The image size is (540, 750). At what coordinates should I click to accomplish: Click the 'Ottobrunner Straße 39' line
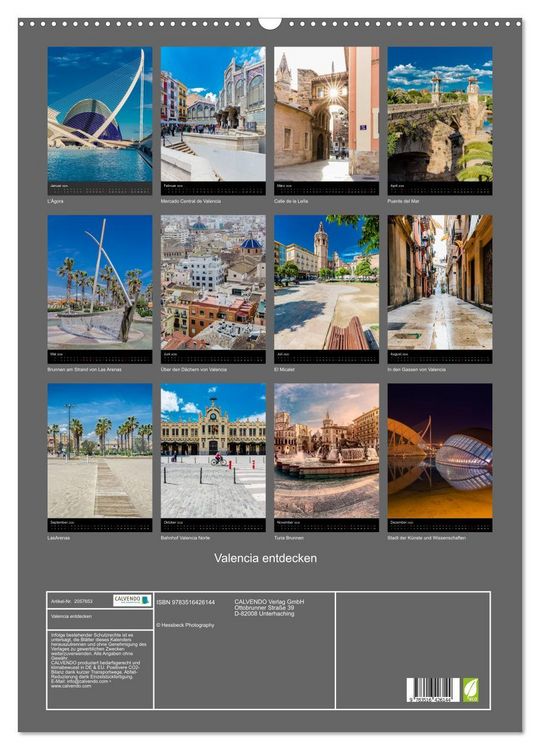click(264, 607)
